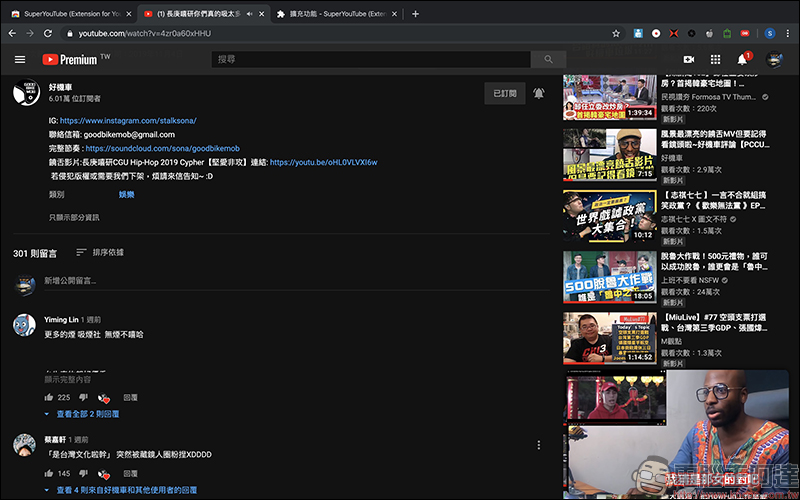Viewport: 800px width, 500px height.
Task: Open the YouTube hamburger guide menu
Action: click(x=20, y=60)
